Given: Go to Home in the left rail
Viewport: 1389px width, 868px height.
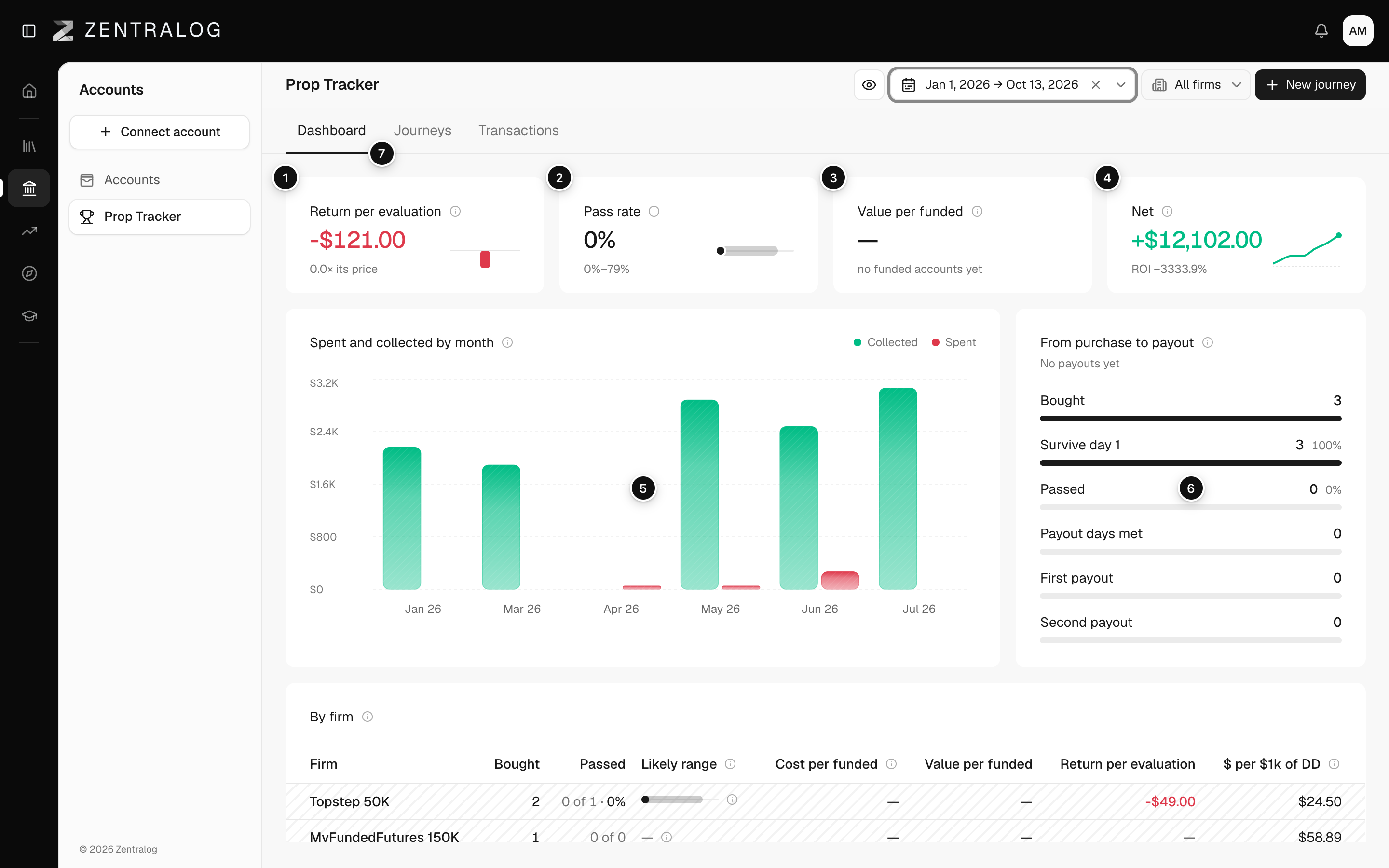Looking at the screenshot, I should [x=29, y=91].
